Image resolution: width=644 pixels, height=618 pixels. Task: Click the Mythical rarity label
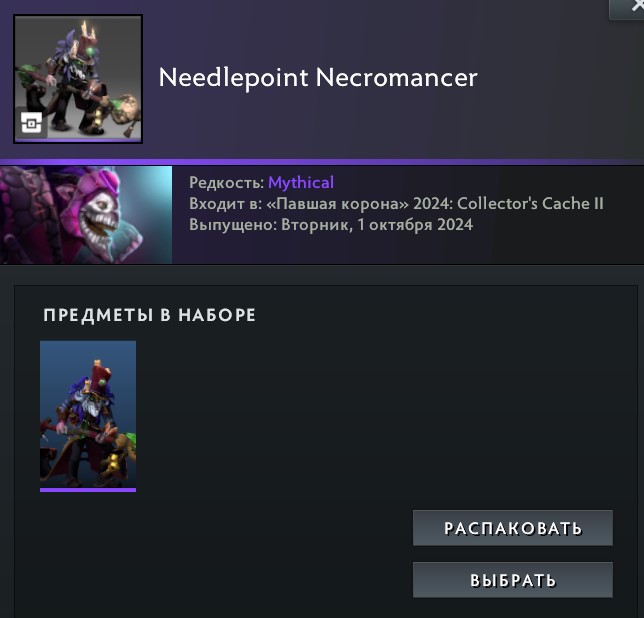click(x=301, y=183)
